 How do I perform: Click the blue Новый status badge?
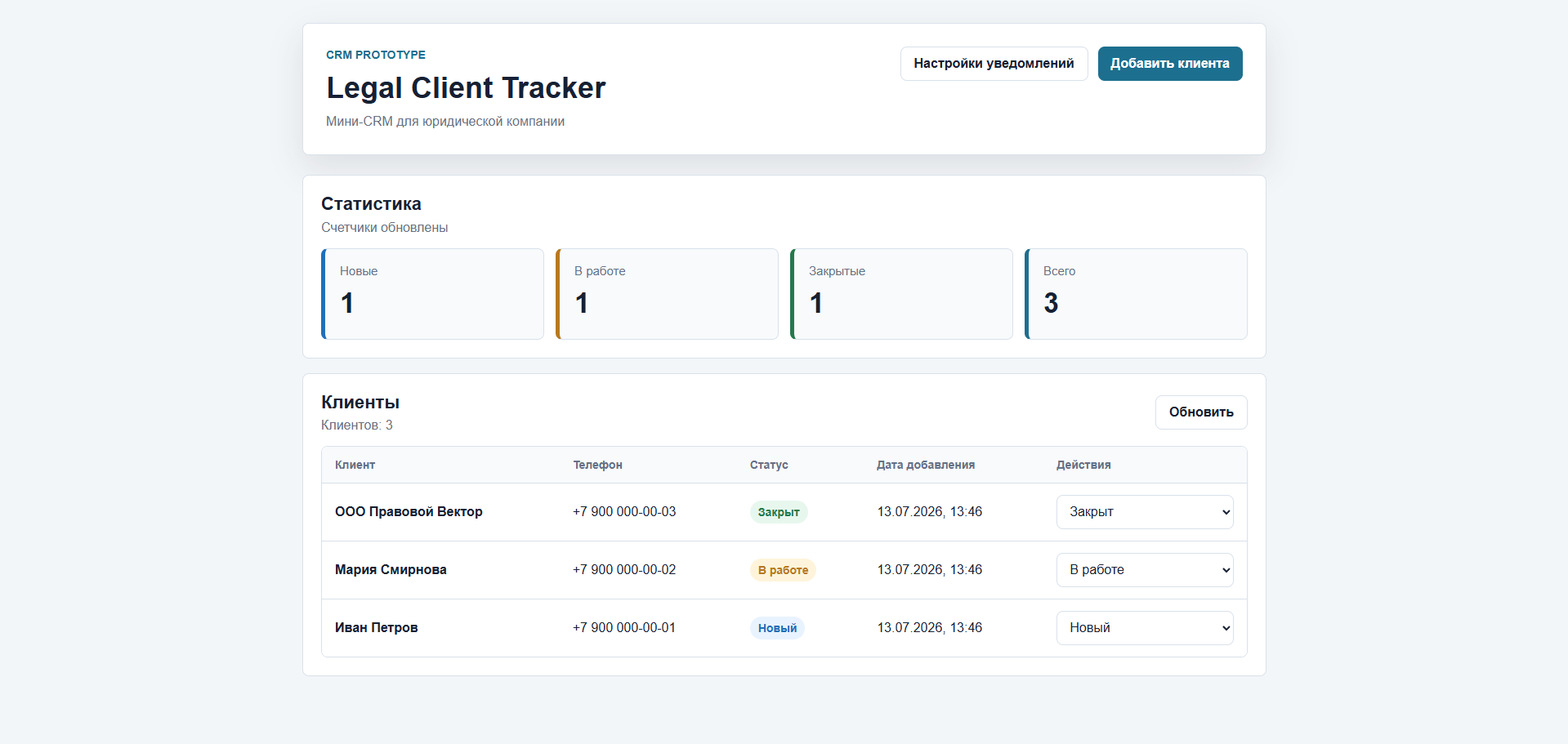[x=777, y=628]
